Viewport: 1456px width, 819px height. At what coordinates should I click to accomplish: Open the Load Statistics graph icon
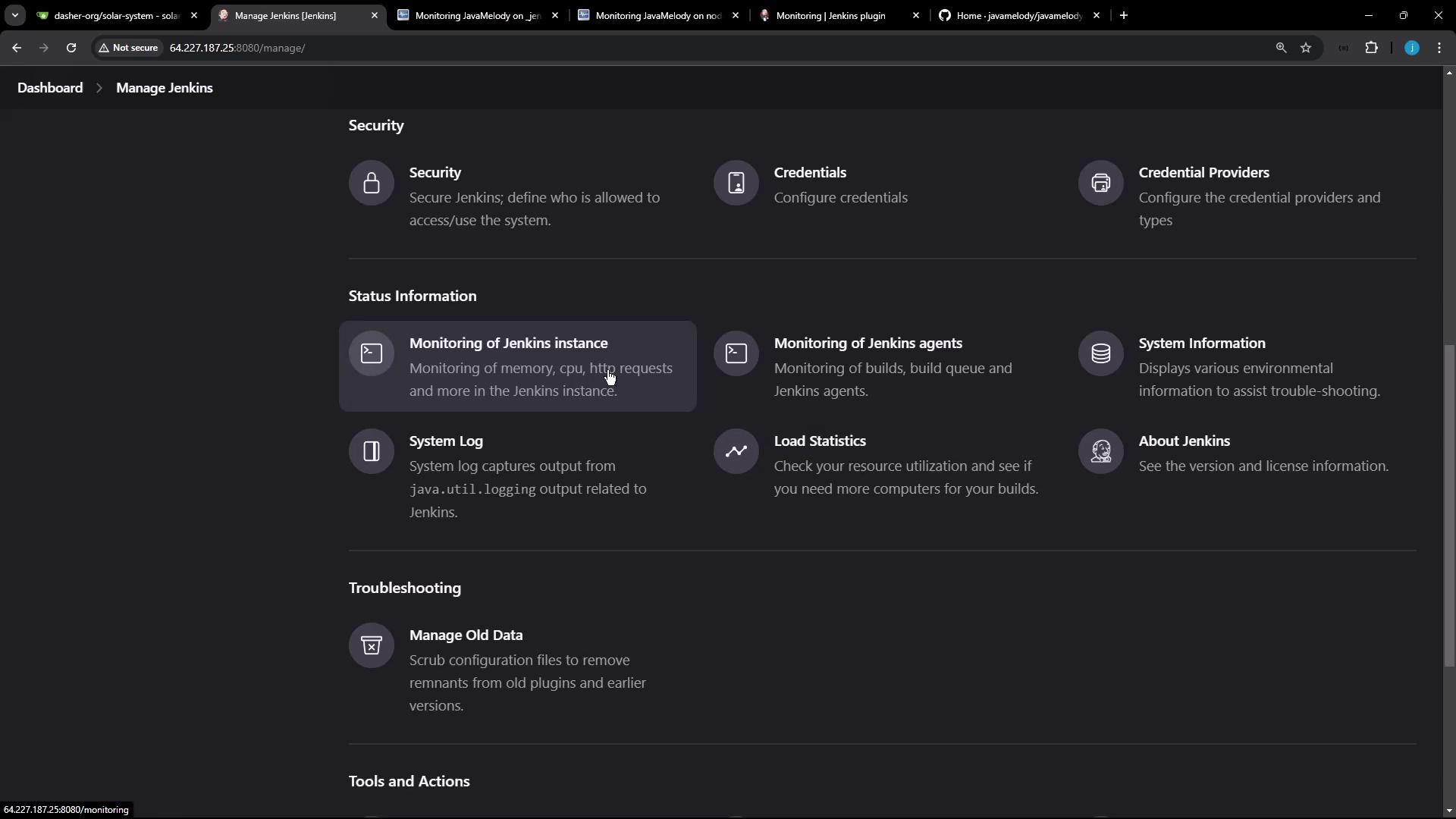(736, 451)
